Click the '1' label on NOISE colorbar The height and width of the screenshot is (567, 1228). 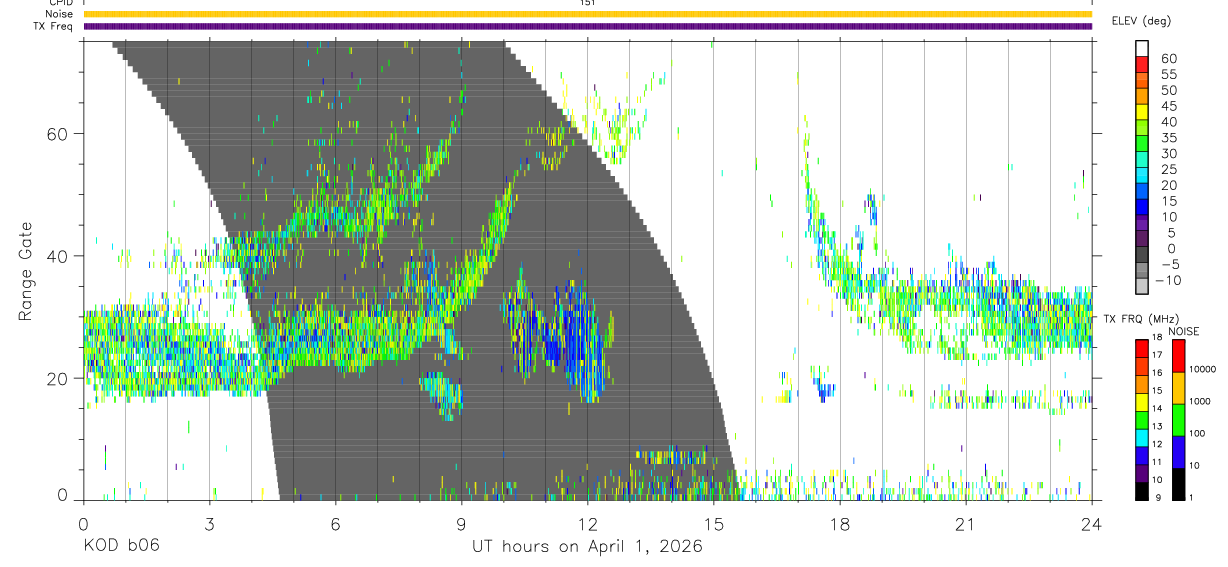pyautogui.click(x=1191, y=497)
